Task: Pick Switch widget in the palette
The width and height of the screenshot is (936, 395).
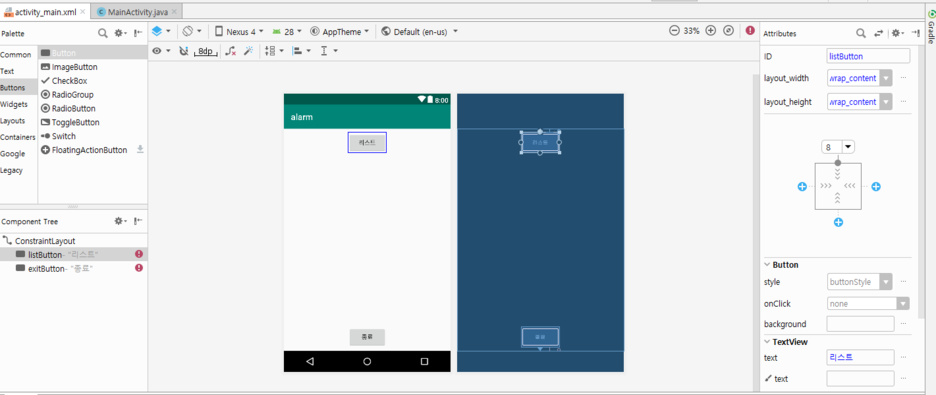Action: click(x=93, y=136)
